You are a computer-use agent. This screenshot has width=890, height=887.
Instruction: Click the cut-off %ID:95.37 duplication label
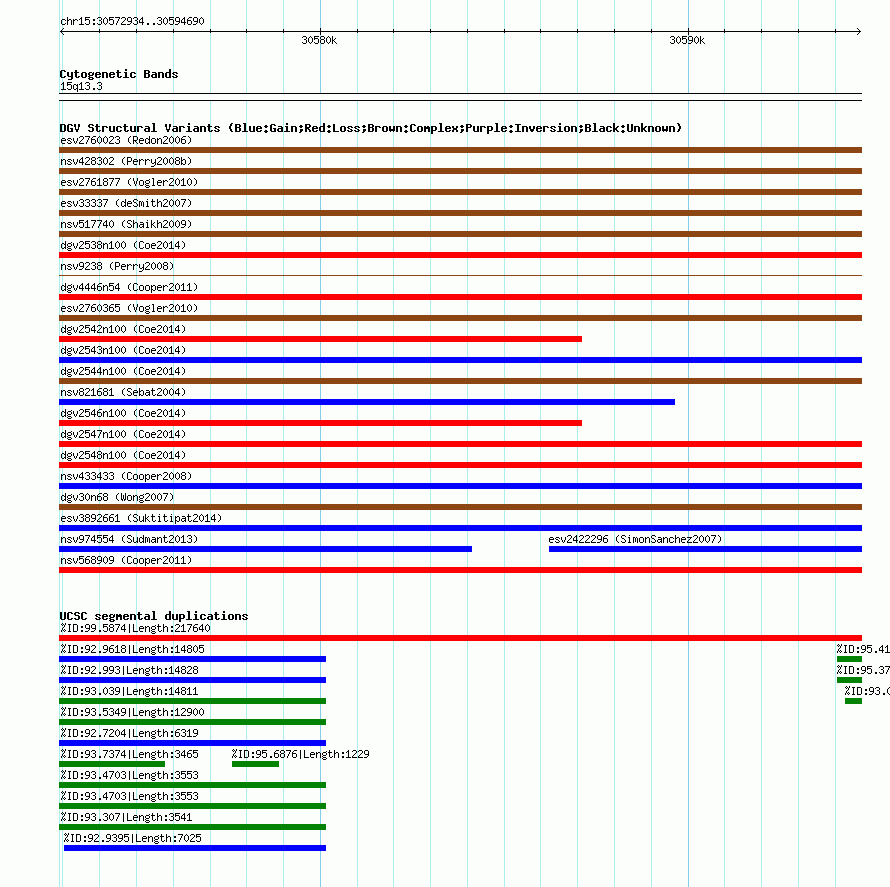point(863,670)
